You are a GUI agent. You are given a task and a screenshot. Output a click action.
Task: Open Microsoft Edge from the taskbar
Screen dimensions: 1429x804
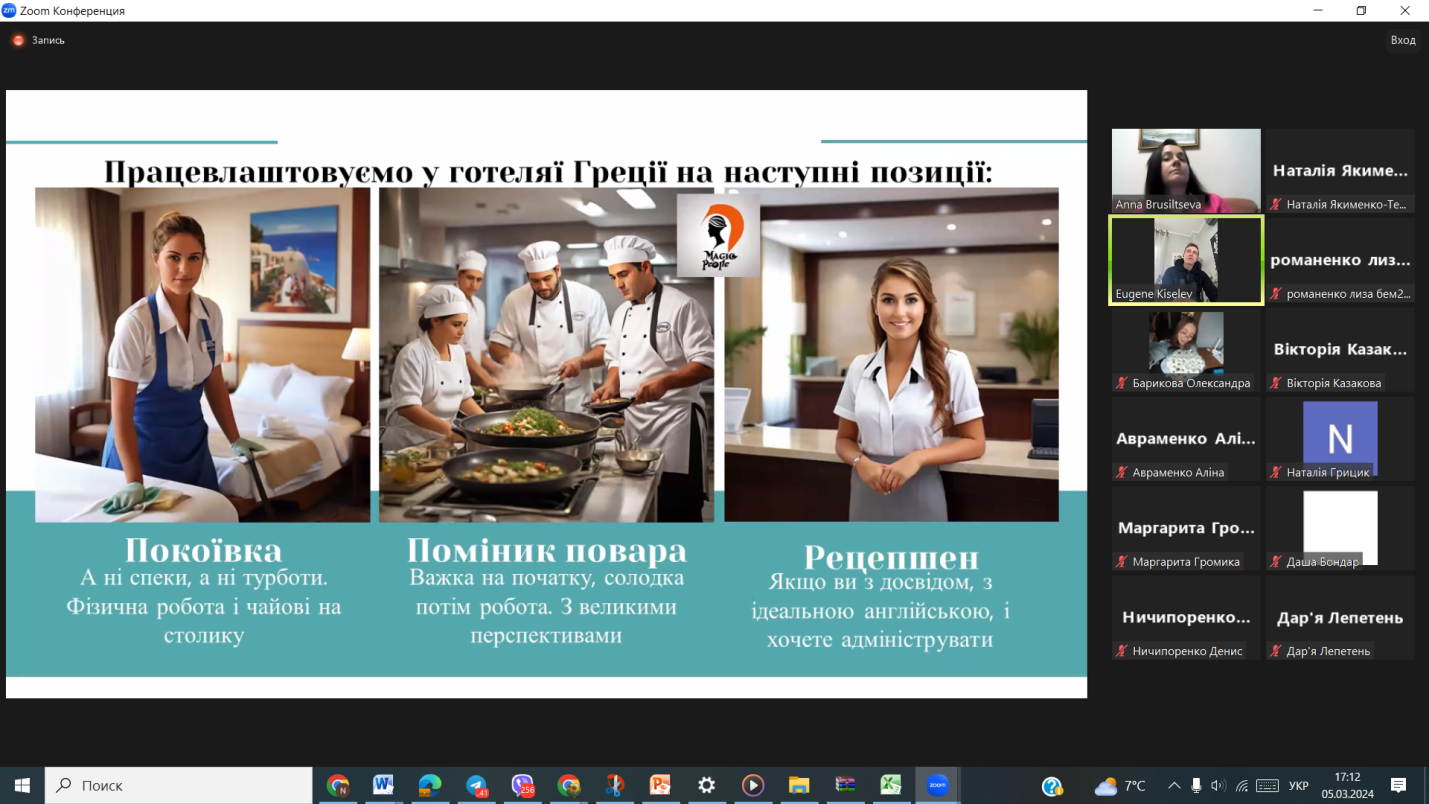(x=430, y=786)
